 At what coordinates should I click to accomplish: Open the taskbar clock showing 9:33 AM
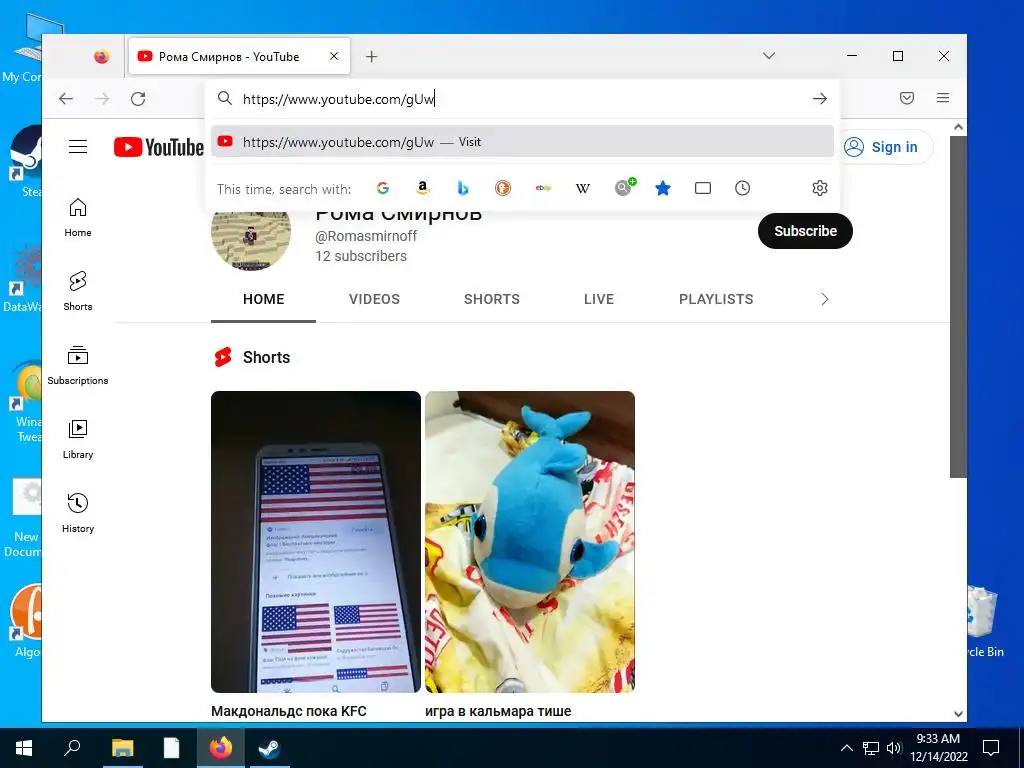[x=938, y=748]
